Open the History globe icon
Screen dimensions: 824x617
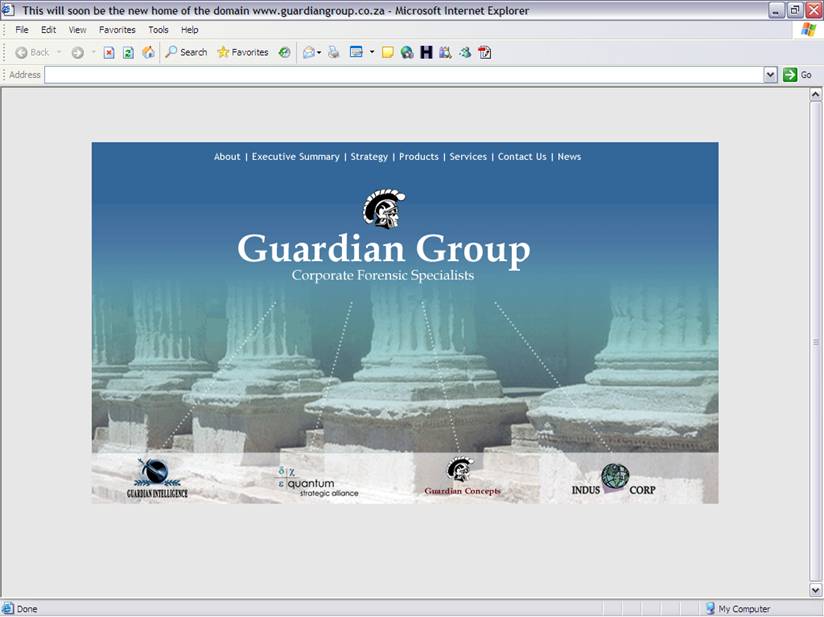[284, 52]
